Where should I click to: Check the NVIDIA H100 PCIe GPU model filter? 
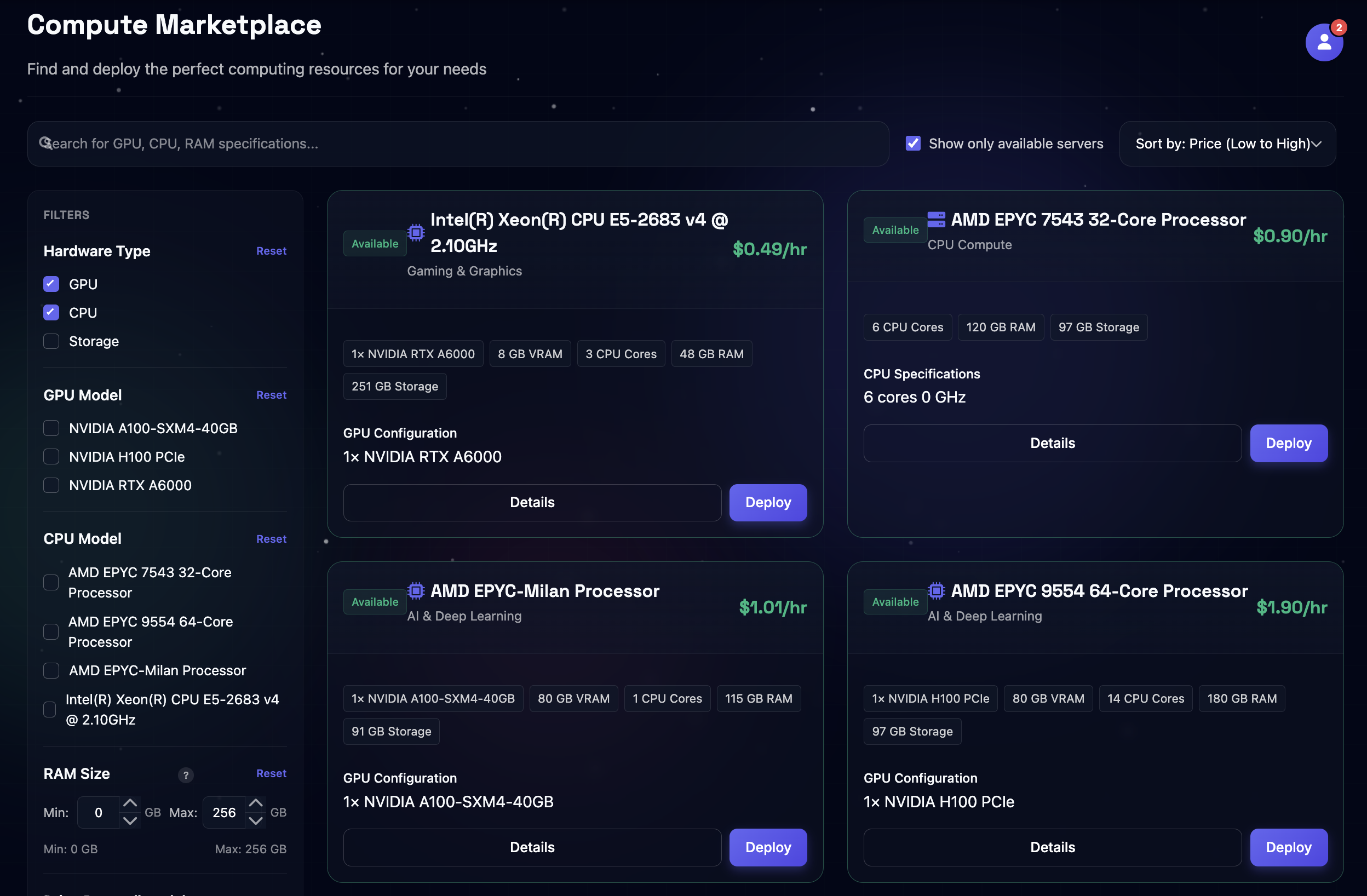pos(50,457)
